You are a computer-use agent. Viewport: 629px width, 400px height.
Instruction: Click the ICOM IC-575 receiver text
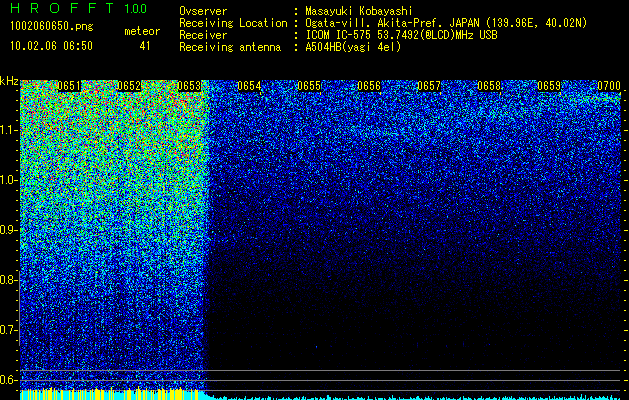(402, 35)
